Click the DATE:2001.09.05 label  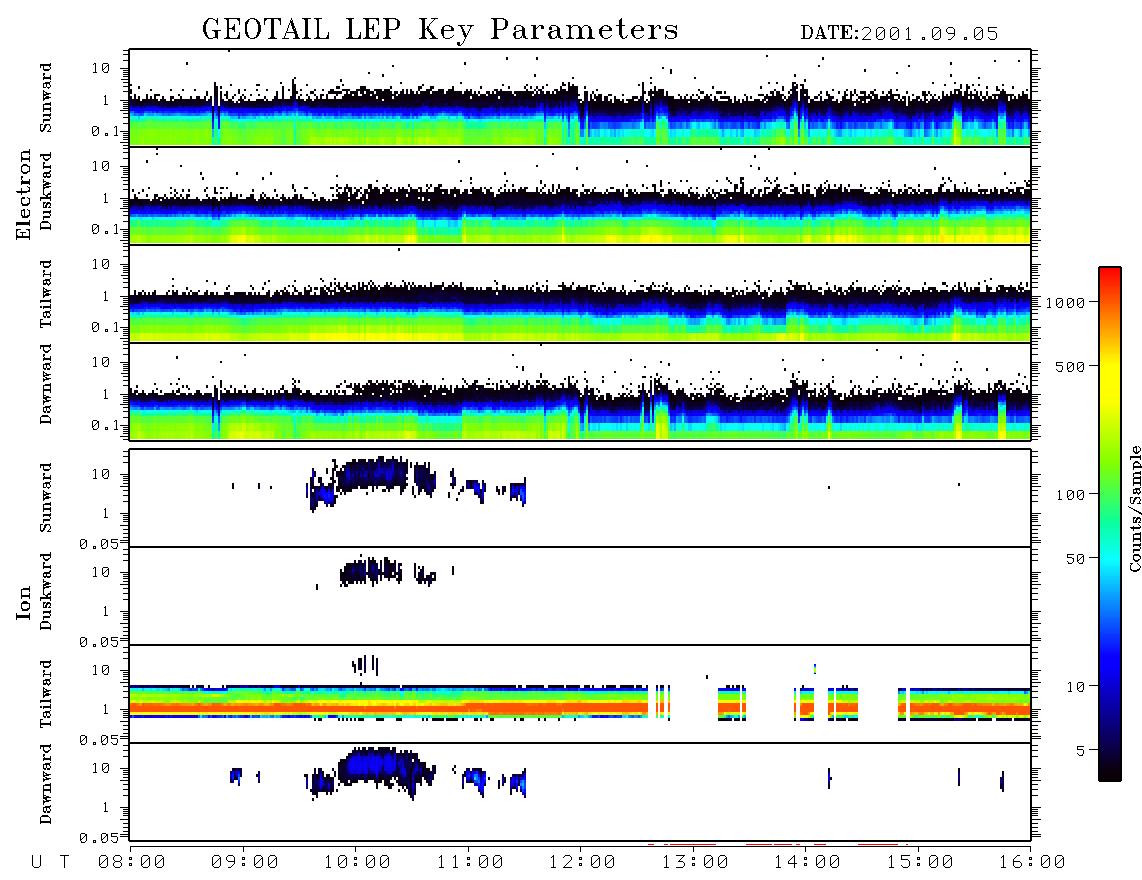pos(899,34)
